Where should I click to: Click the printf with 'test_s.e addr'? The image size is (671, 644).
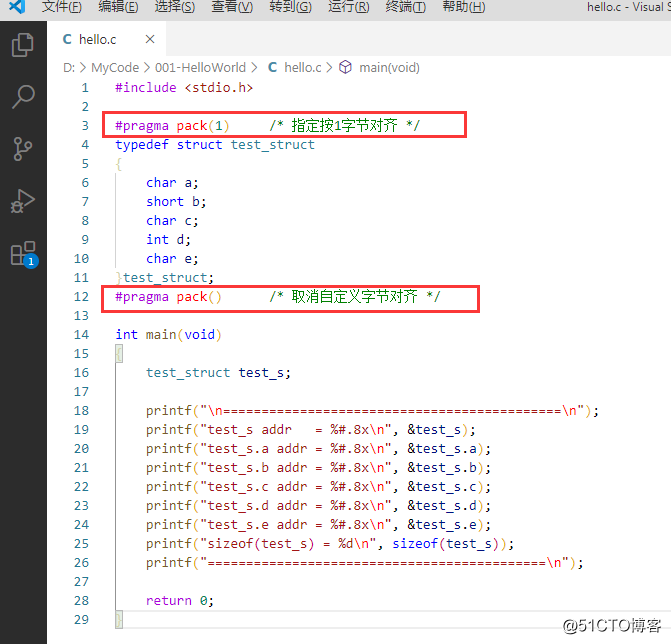[x=318, y=525]
